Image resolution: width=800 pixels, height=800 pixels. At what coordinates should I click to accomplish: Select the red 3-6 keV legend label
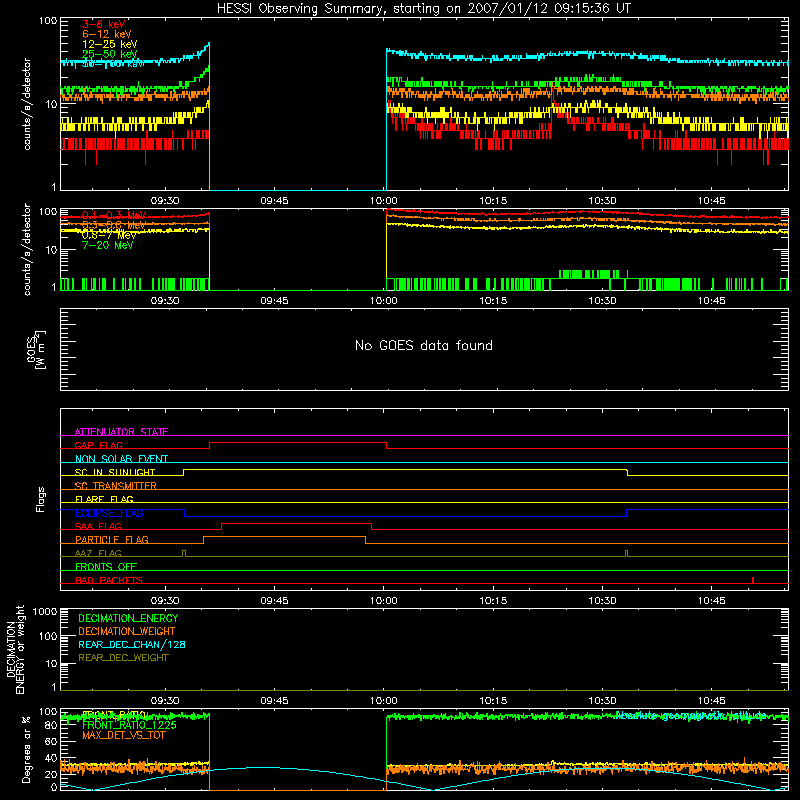click(x=104, y=24)
